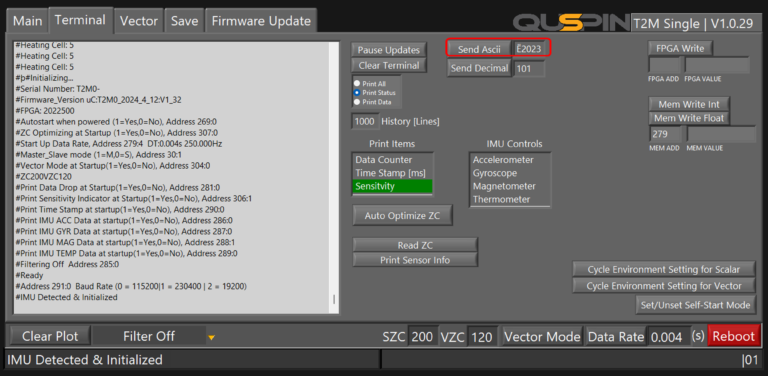Image resolution: width=768 pixels, height=376 pixels.
Task: Select Sensitvity in Print Items list
Action: 392,186
